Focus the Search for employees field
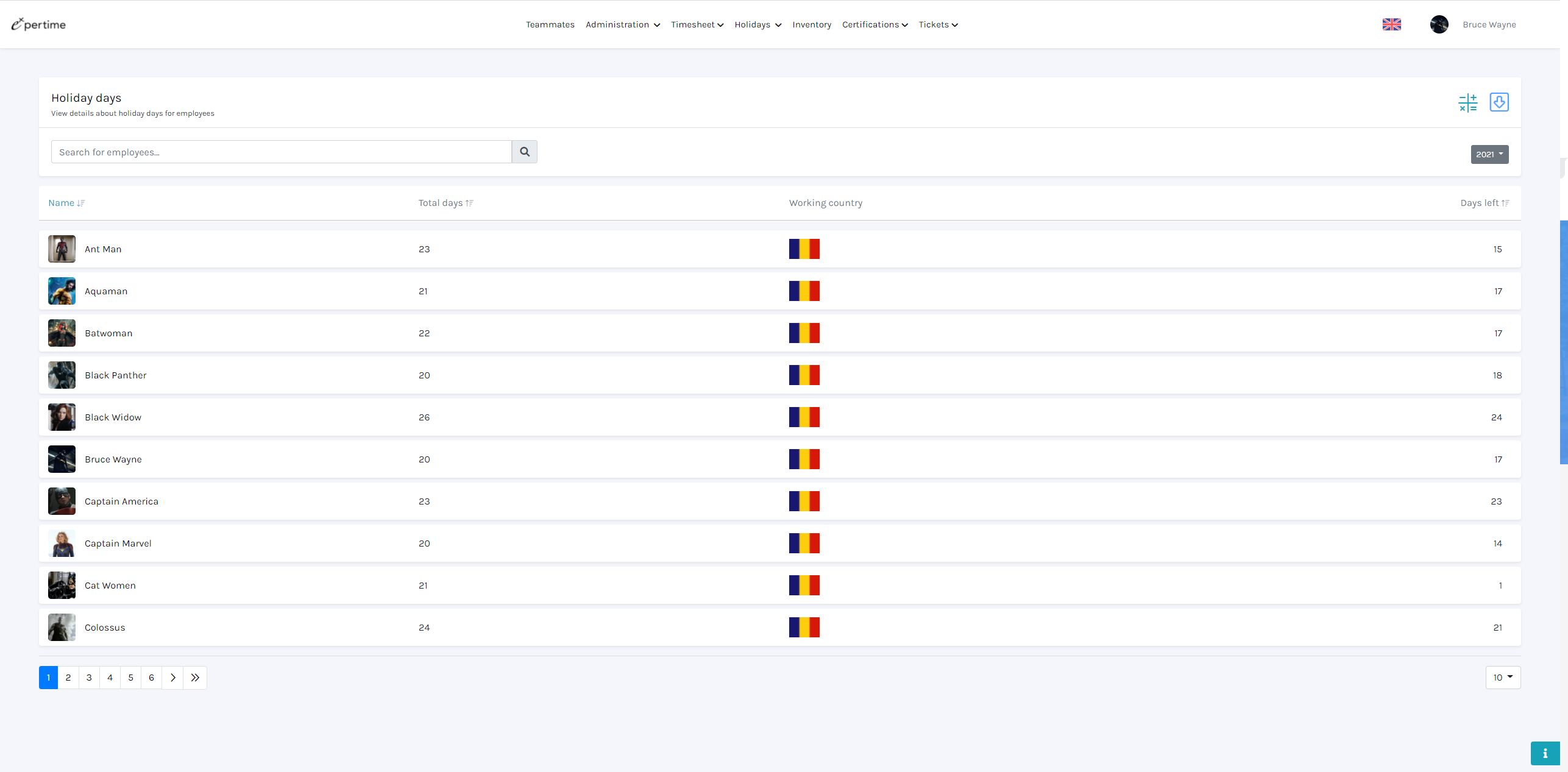 point(281,152)
